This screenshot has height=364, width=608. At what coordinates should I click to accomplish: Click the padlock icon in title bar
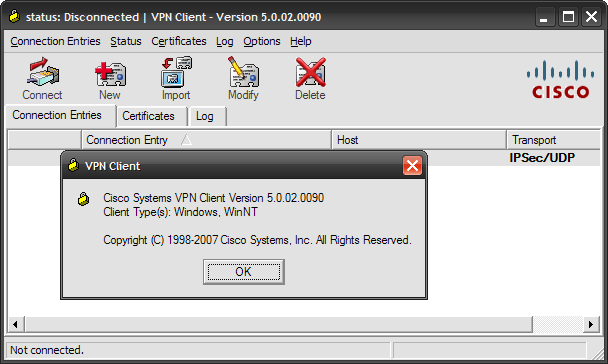[x=15, y=17]
